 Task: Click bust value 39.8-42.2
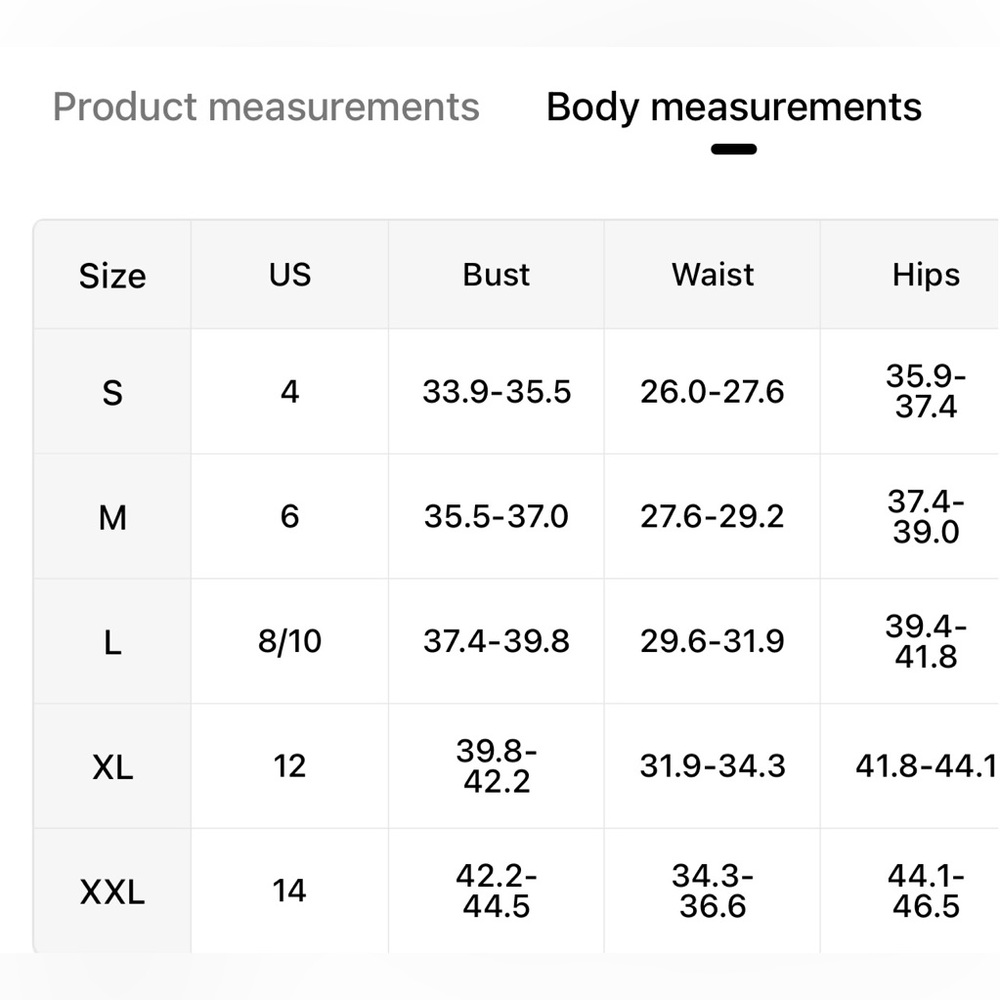pos(496,766)
